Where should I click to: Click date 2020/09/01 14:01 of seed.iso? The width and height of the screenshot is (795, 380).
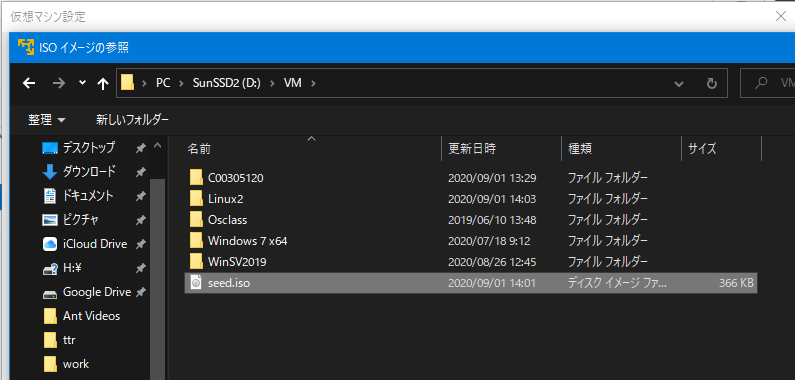pyautogui.click(x=492, y=283)
